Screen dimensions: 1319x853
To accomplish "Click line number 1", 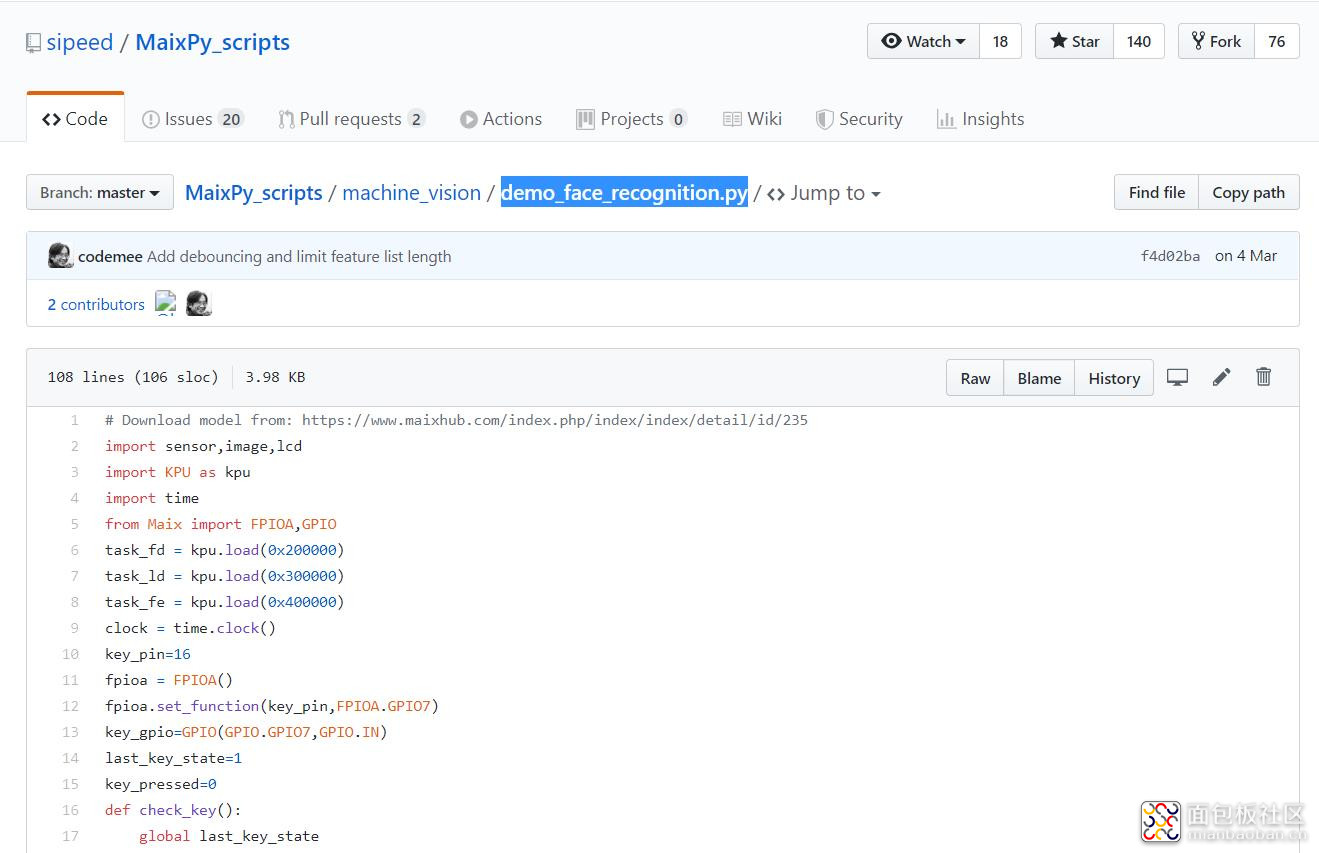I will click(x=74, y=420).
